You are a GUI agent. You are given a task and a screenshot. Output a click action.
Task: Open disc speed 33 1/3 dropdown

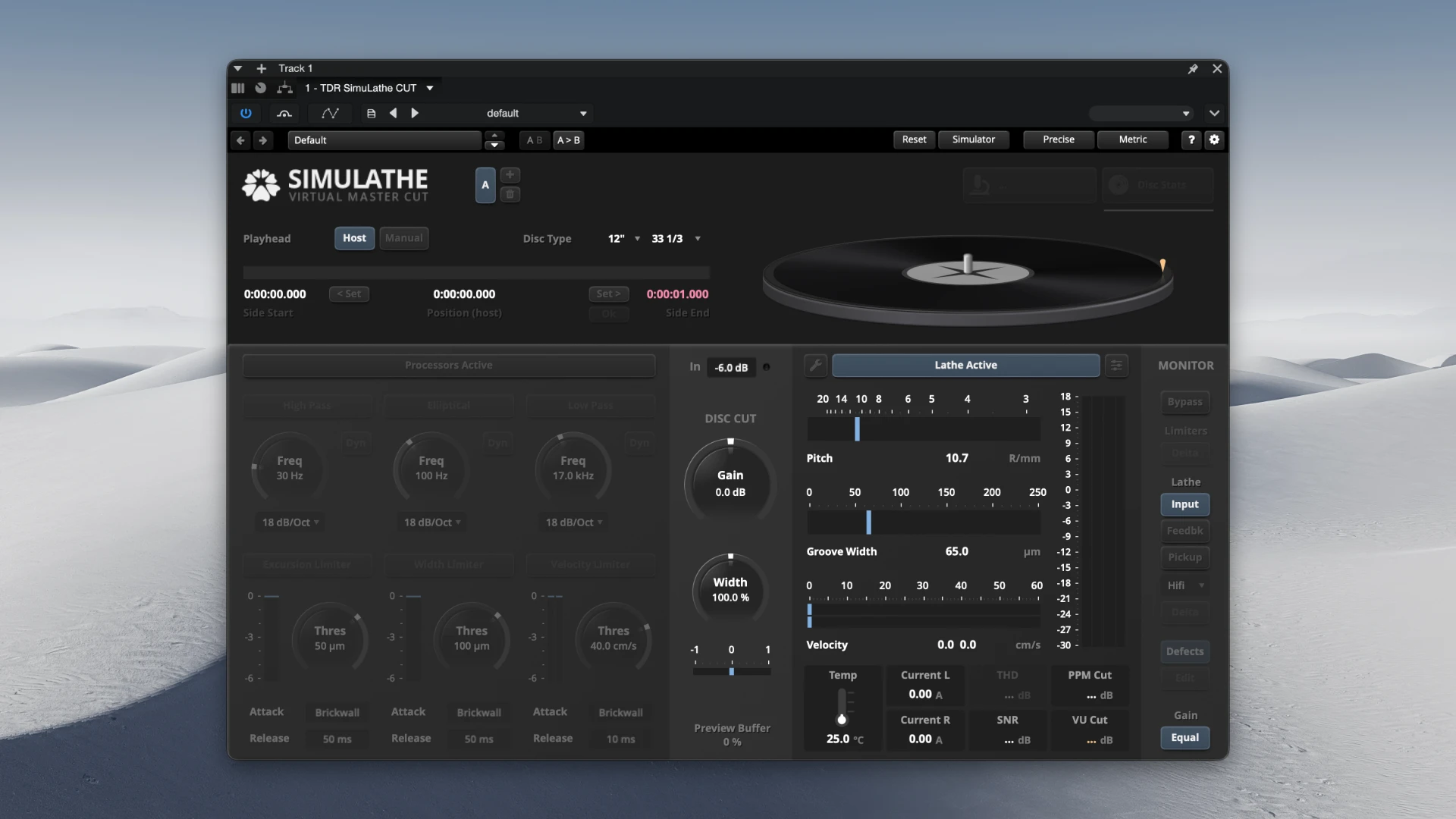click(676, 239)
